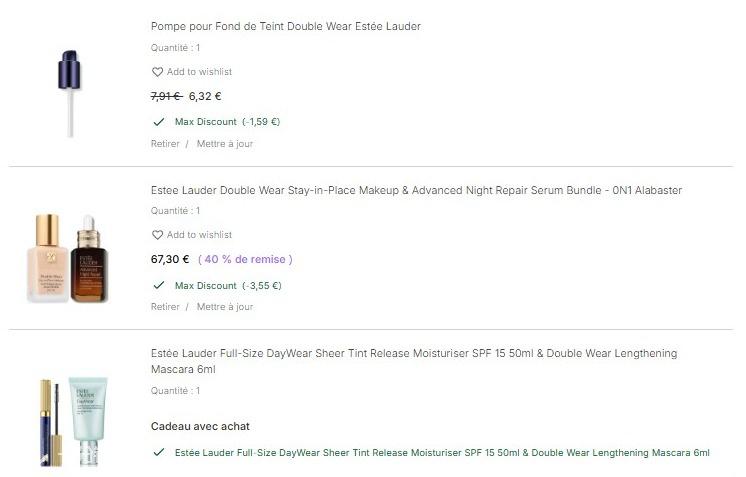Click heart icon for Pompe Fond de Teint
The width and height of the screenshot is (746, 477).
[157, 72]
